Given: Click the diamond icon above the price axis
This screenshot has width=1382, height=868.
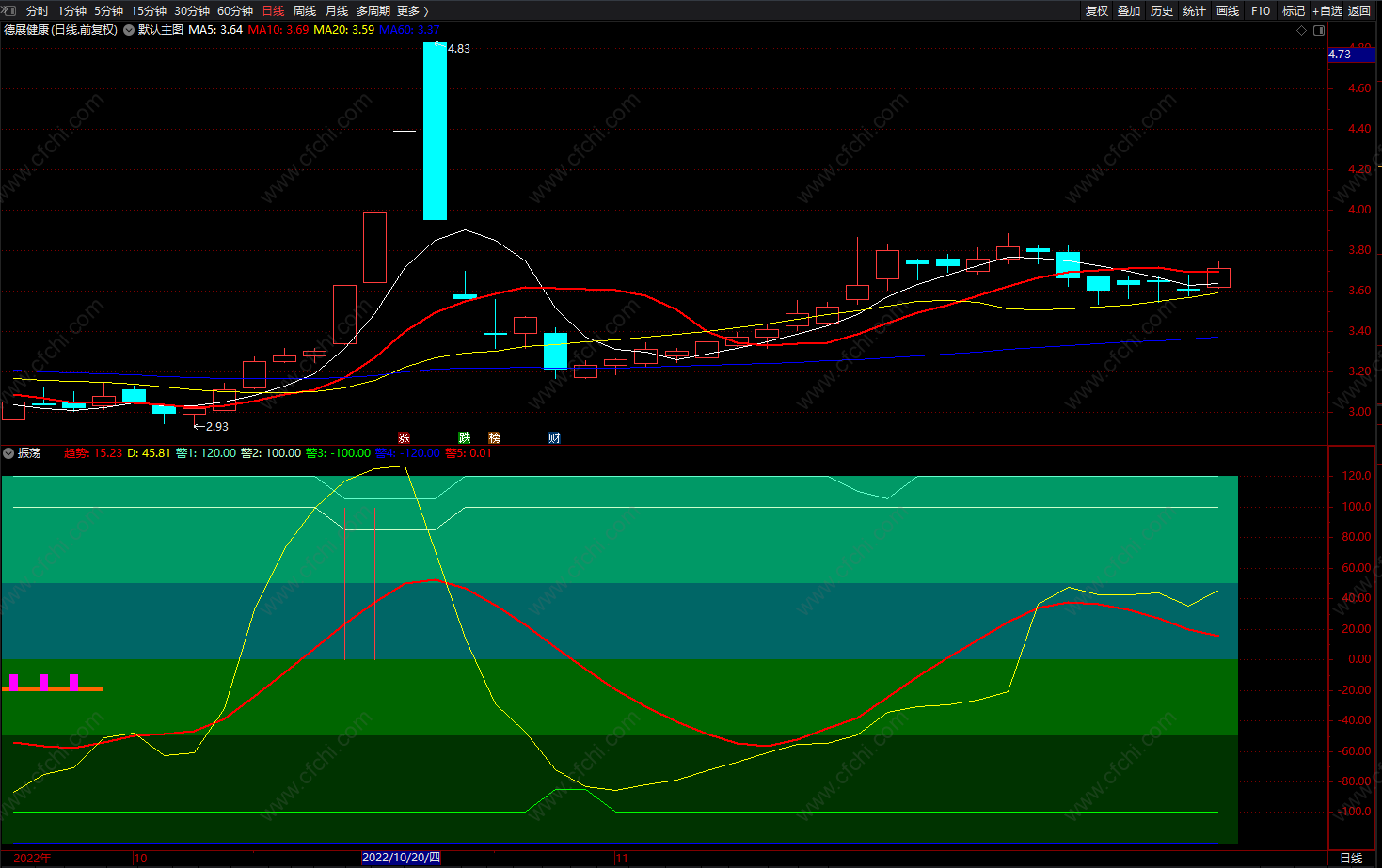Looking at the screenshot, I should point(1302,30).
